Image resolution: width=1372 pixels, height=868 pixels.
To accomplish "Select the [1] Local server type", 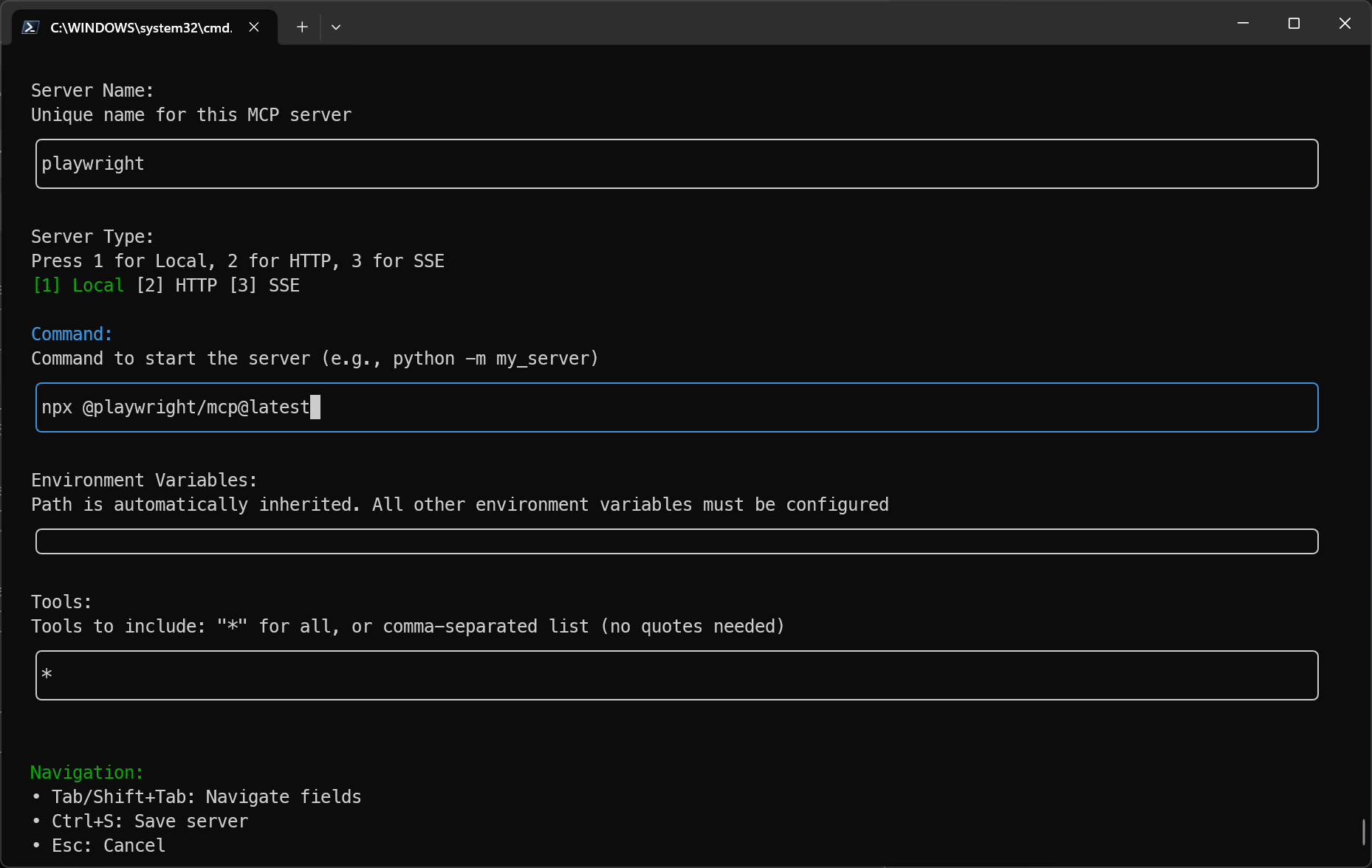I will [x=78, y=286].
